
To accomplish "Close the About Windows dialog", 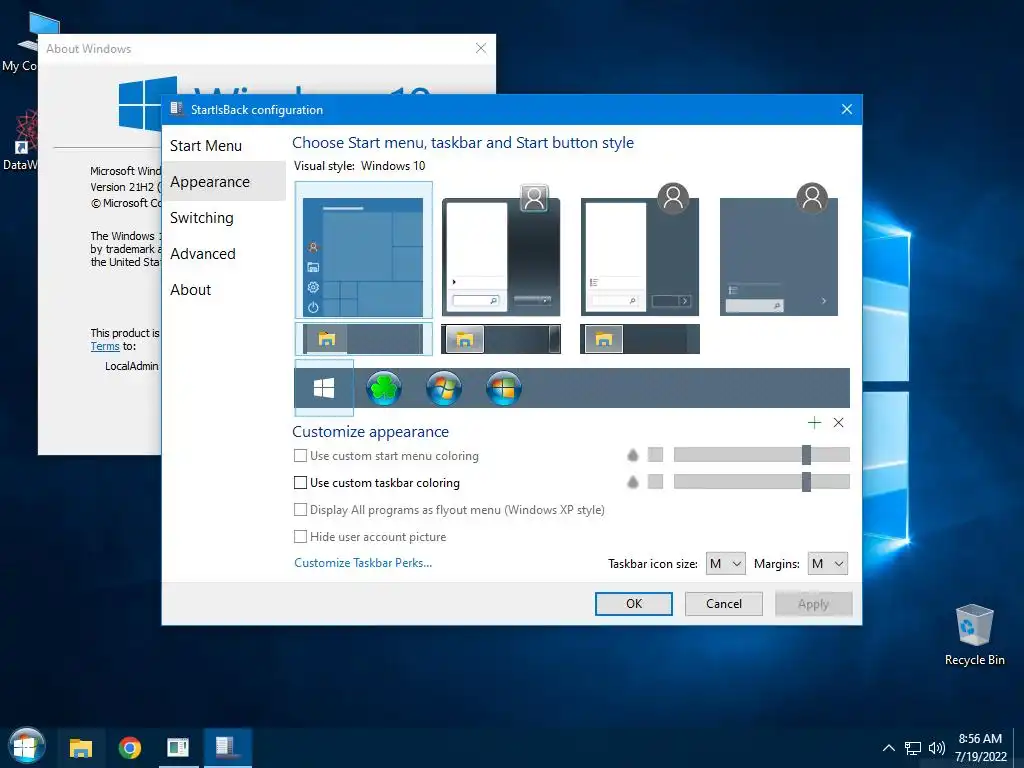I will pos(481,48).
